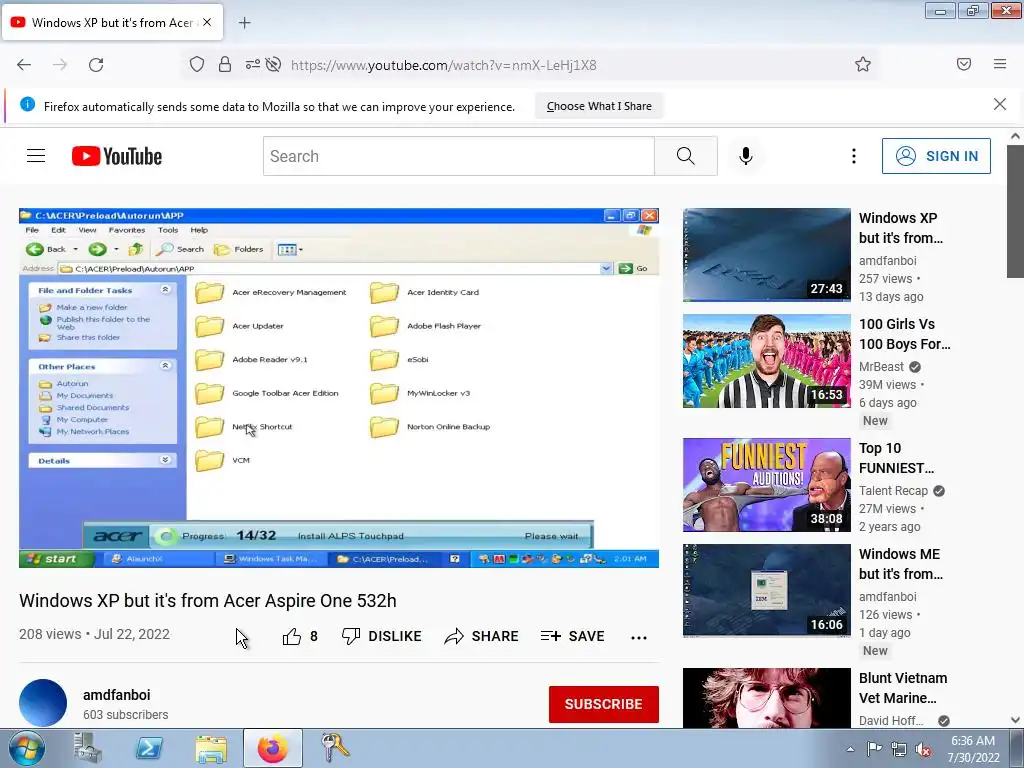Share the video
Screen dimensions: 1024x768
[481, 636]
